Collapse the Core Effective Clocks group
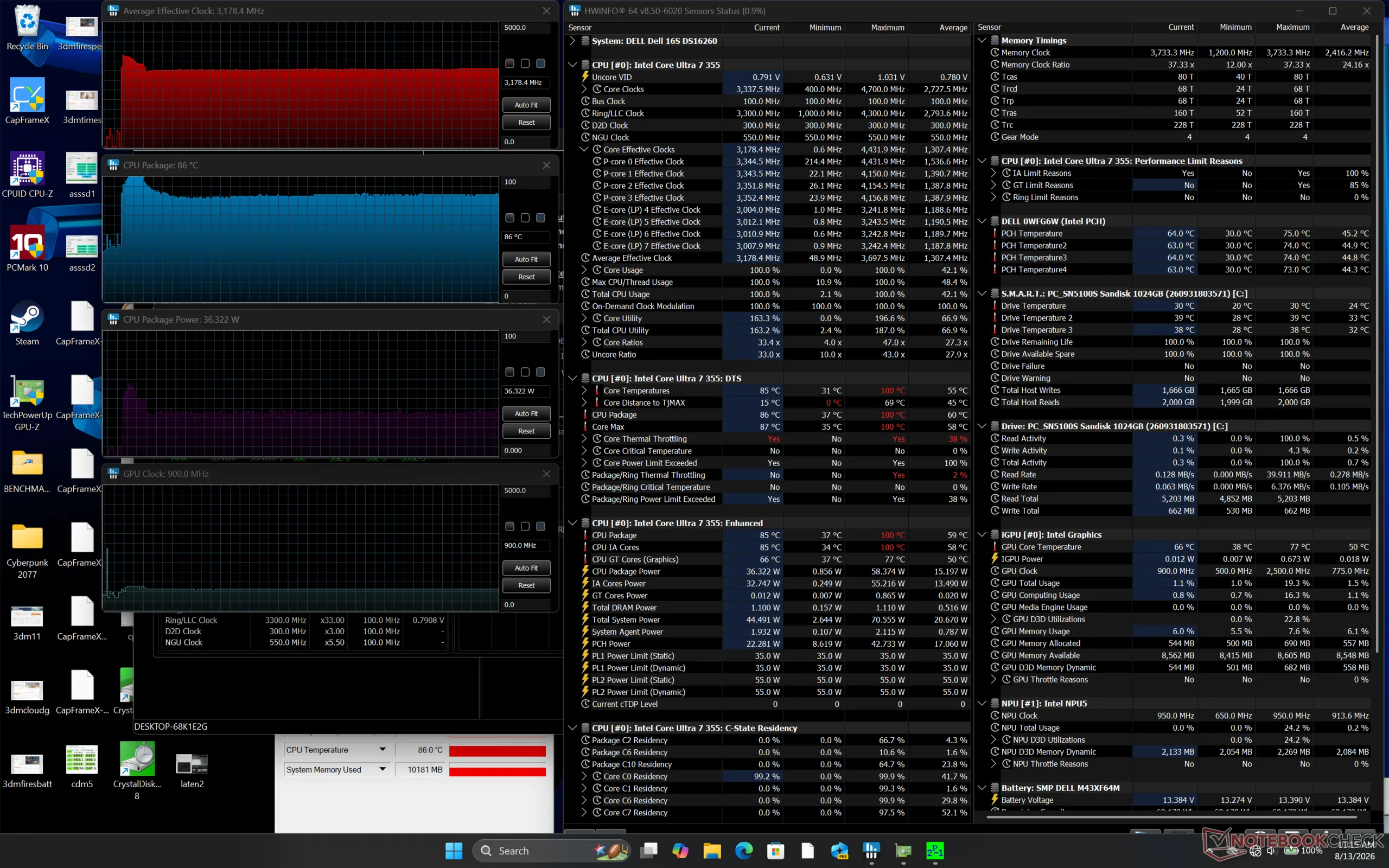1389x868 pixels. click(584, 149)
